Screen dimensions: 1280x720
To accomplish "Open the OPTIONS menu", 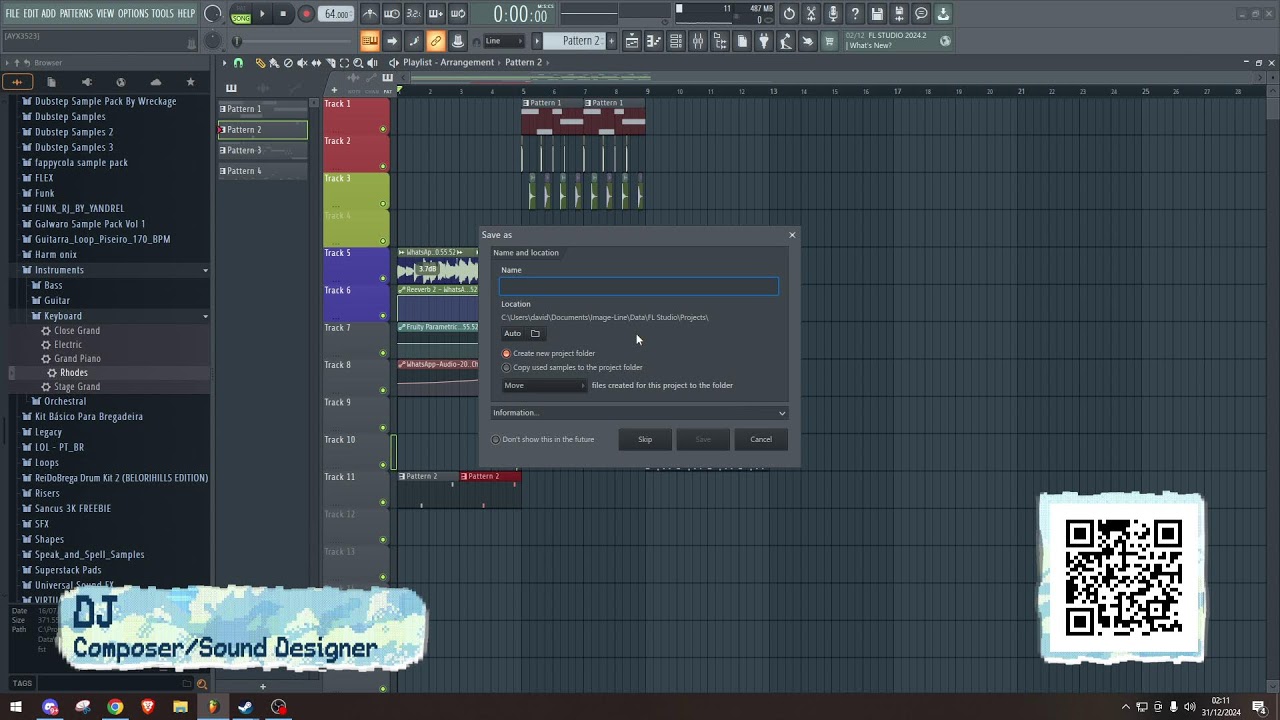I will click(x=133, y=13).
